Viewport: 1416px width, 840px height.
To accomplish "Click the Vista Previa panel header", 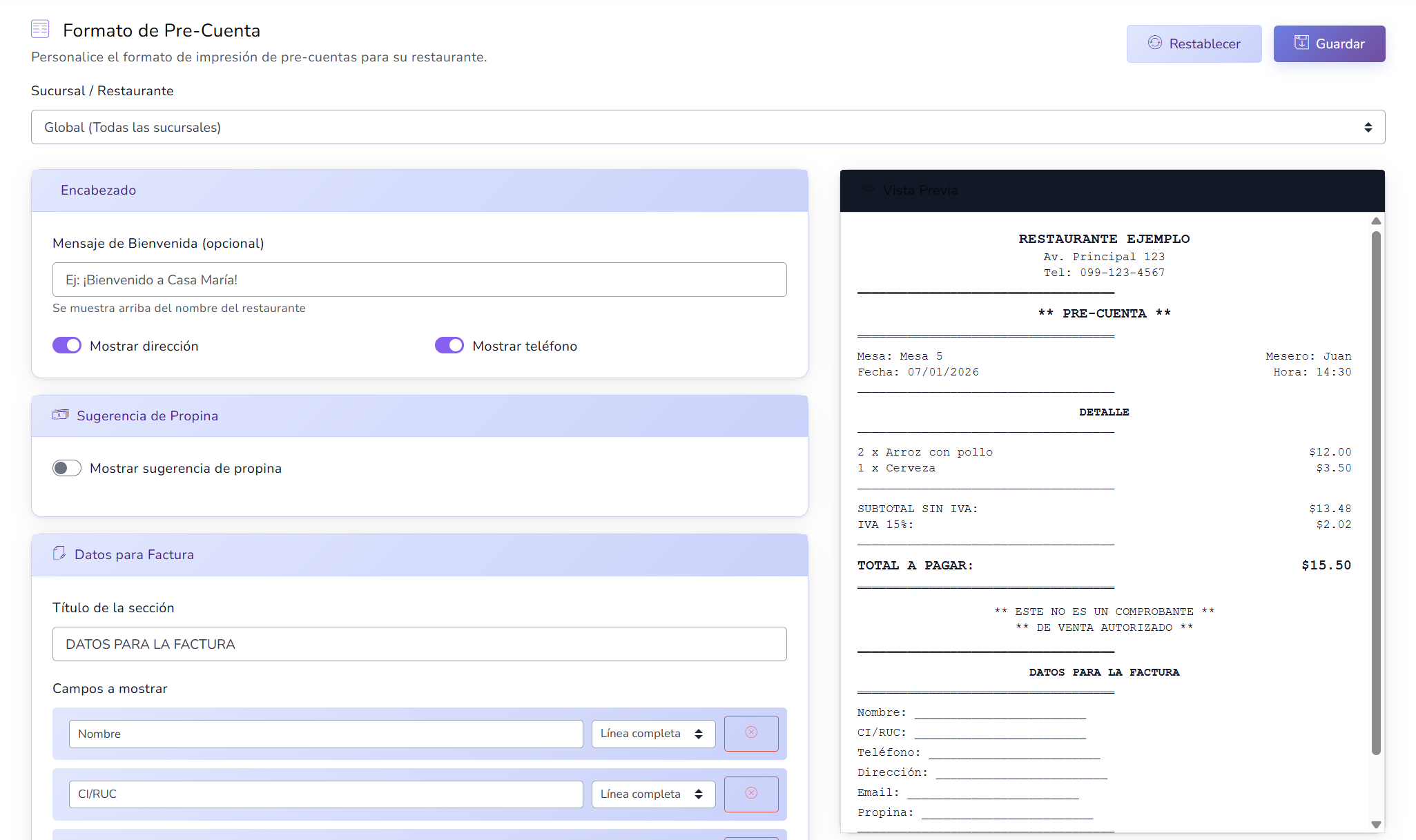I will pyautogui.click(x=1112, y=191).
